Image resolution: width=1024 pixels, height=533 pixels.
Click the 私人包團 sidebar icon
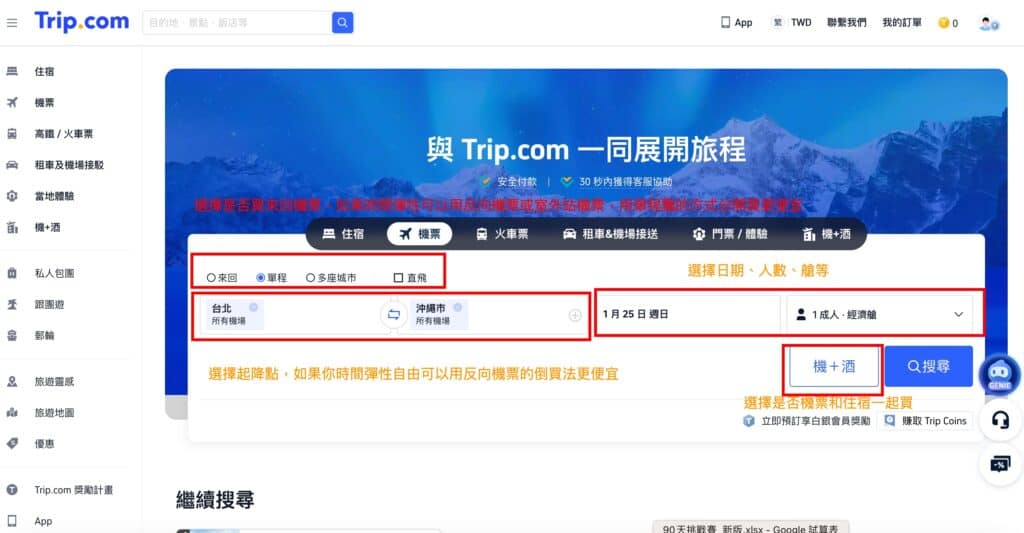click(x=12, y=273)
